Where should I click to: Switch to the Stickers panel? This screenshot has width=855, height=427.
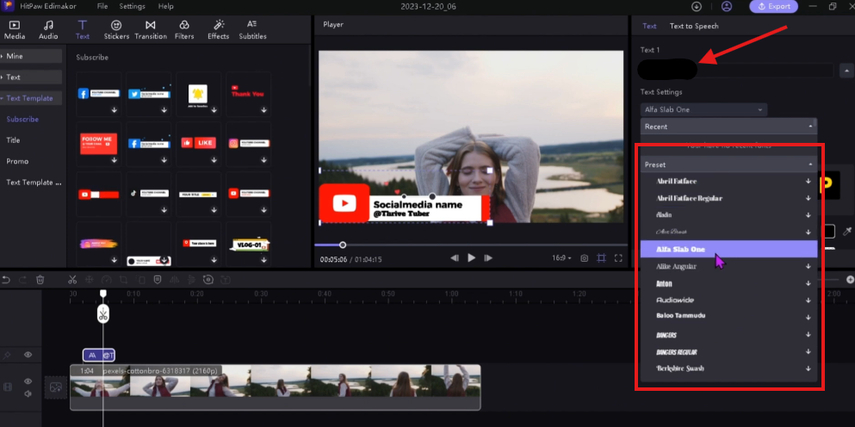(116, 30)
